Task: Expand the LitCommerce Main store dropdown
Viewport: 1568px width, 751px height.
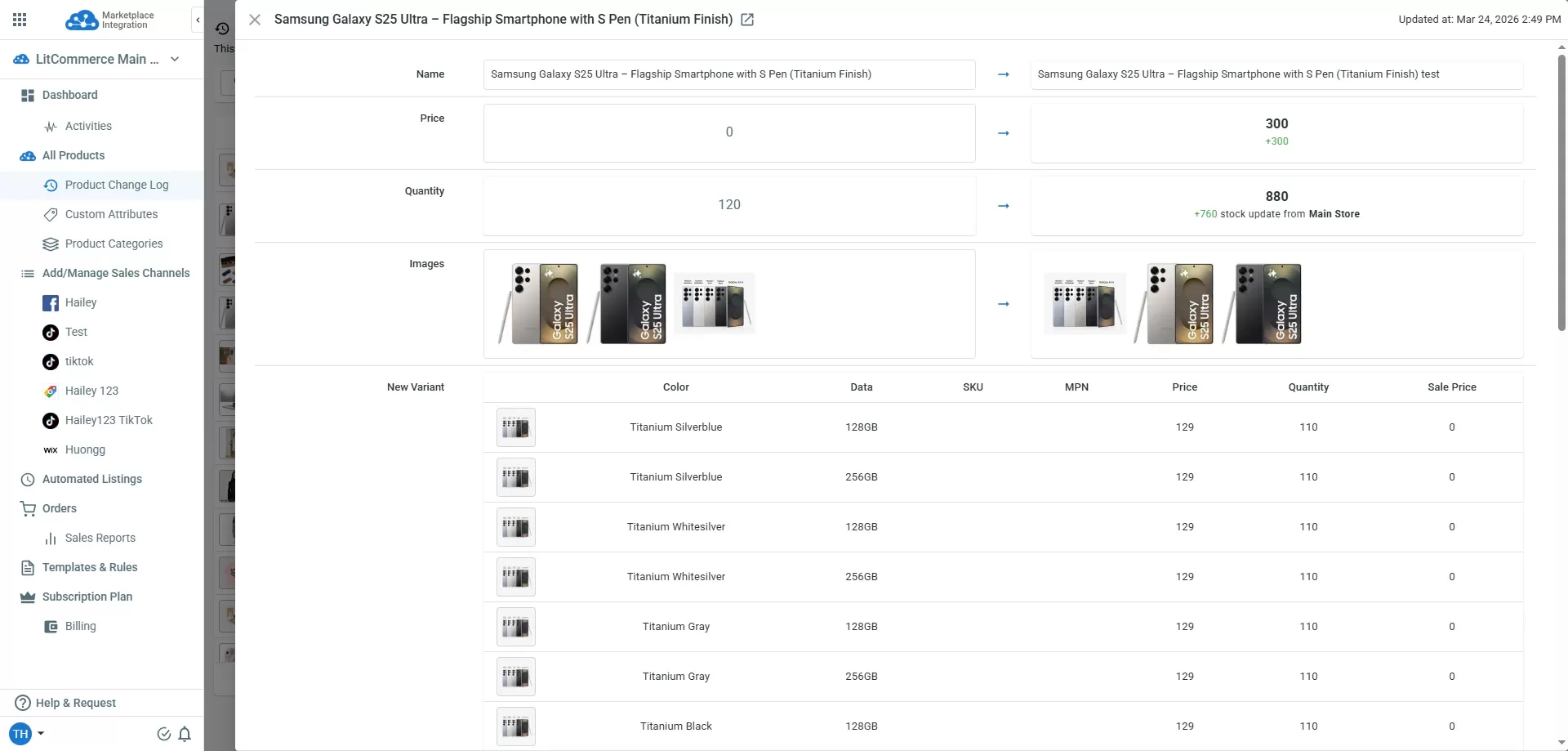Action: (x=175, y=59)
